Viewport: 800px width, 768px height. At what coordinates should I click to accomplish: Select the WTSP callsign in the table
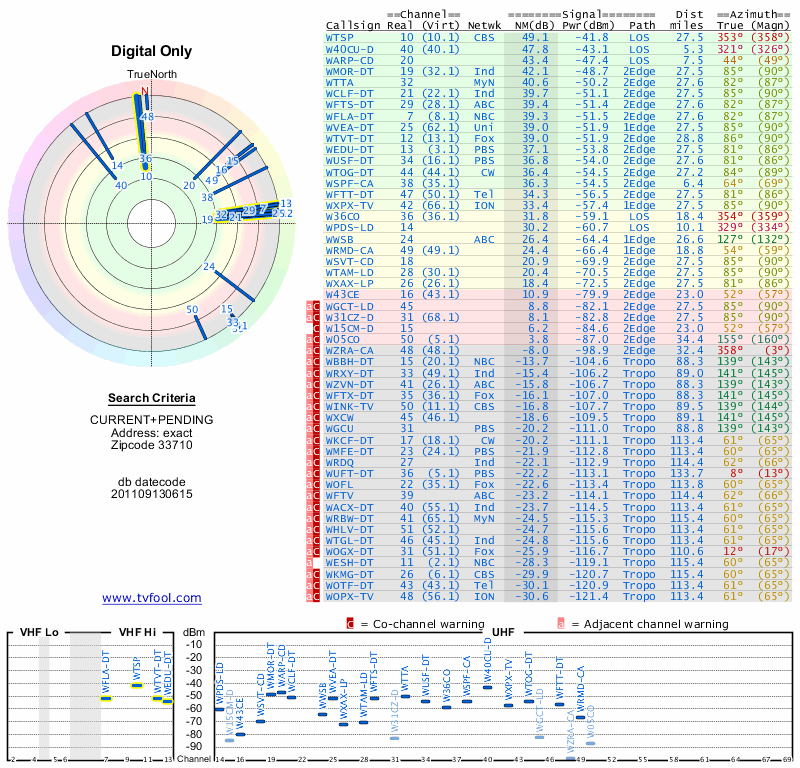click(339, 37)
